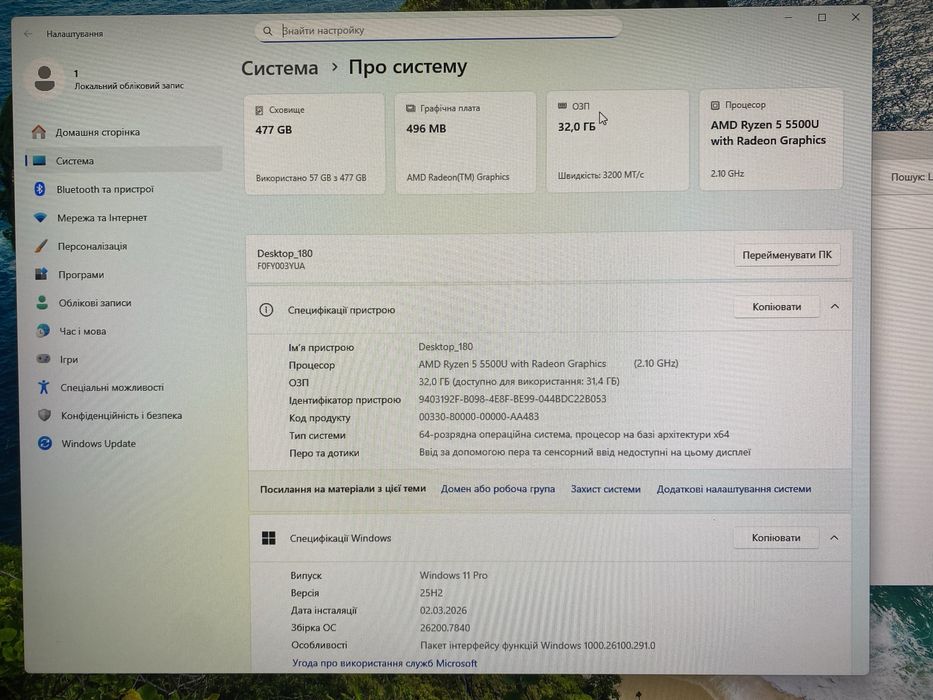
Task: Click the privacy shield icon
Action: [44, 415]
